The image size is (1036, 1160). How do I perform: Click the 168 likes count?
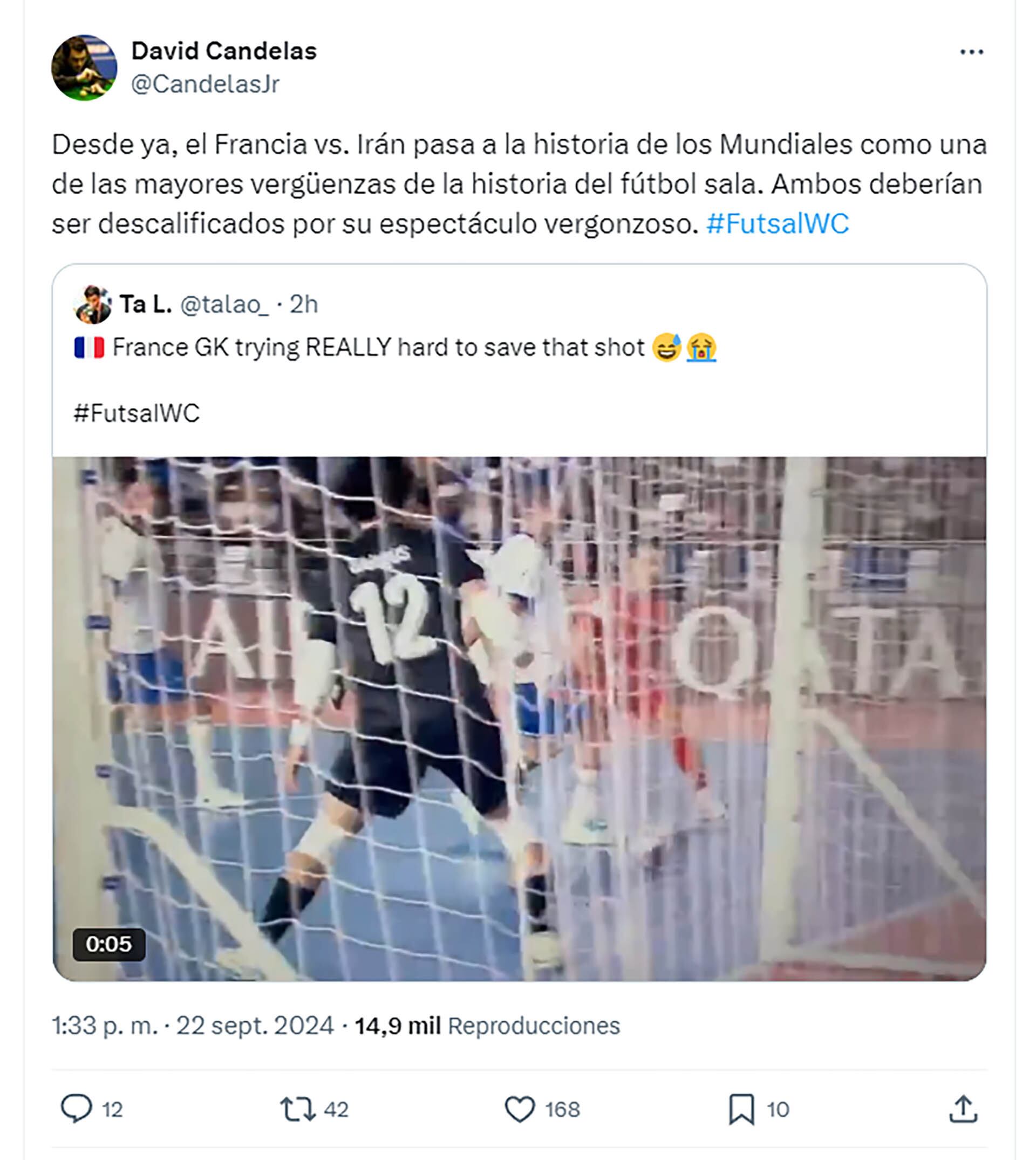[x=562, y=1109]
